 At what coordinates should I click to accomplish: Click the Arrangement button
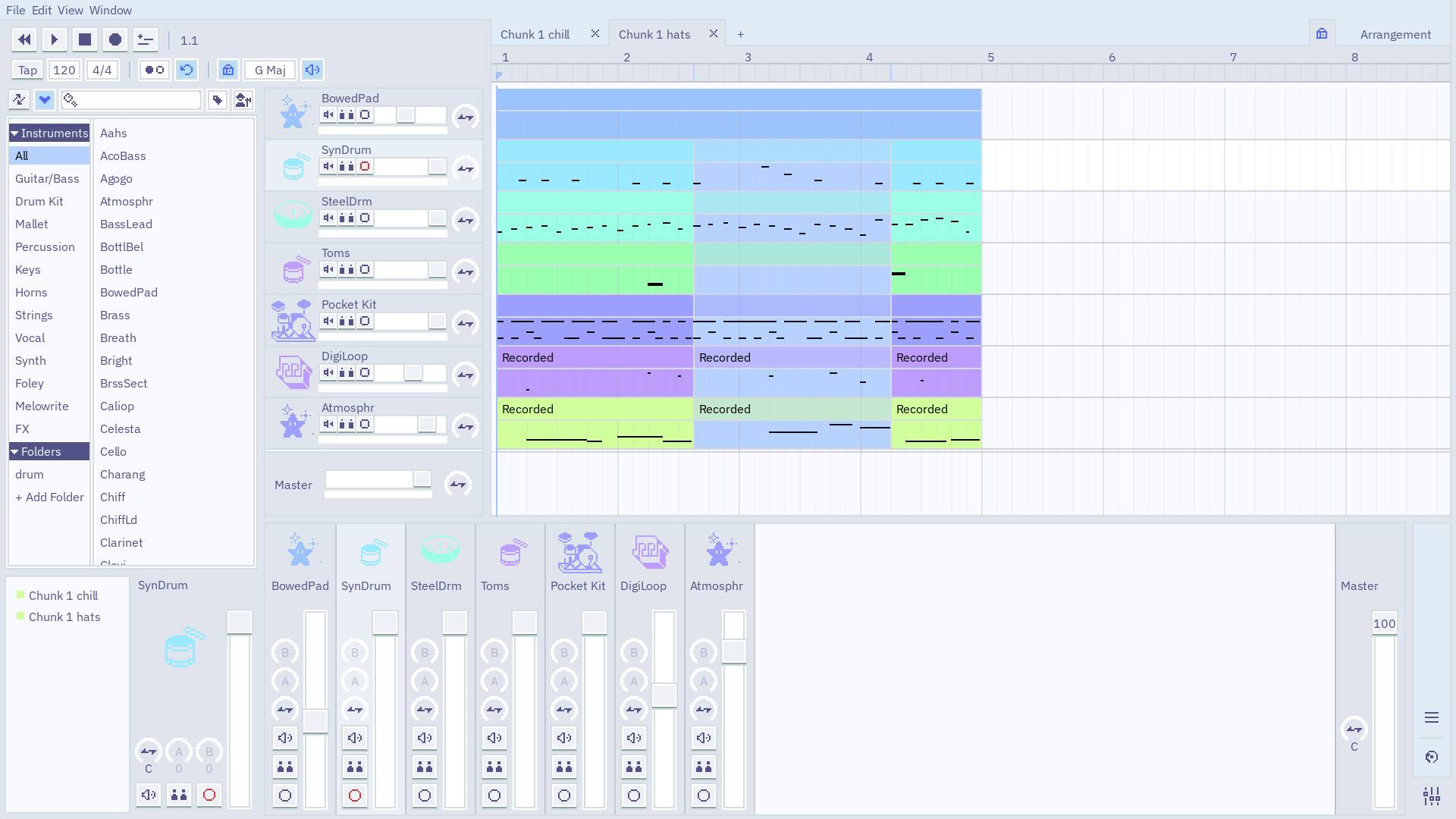(x=1395, y=34)
